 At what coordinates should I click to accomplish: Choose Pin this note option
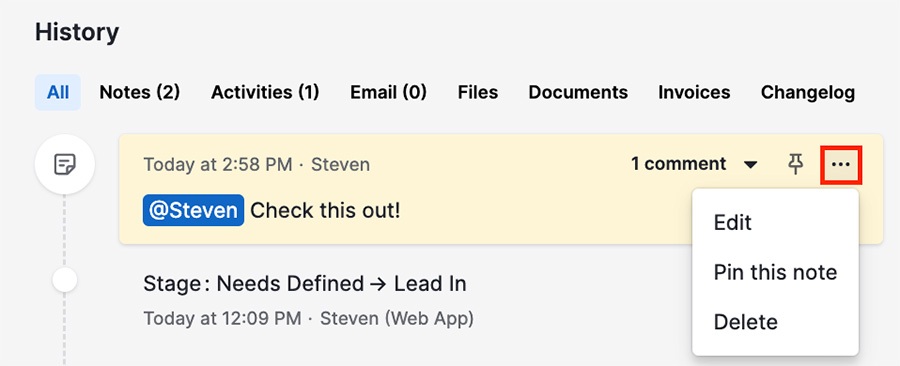(x=775, y=272)
